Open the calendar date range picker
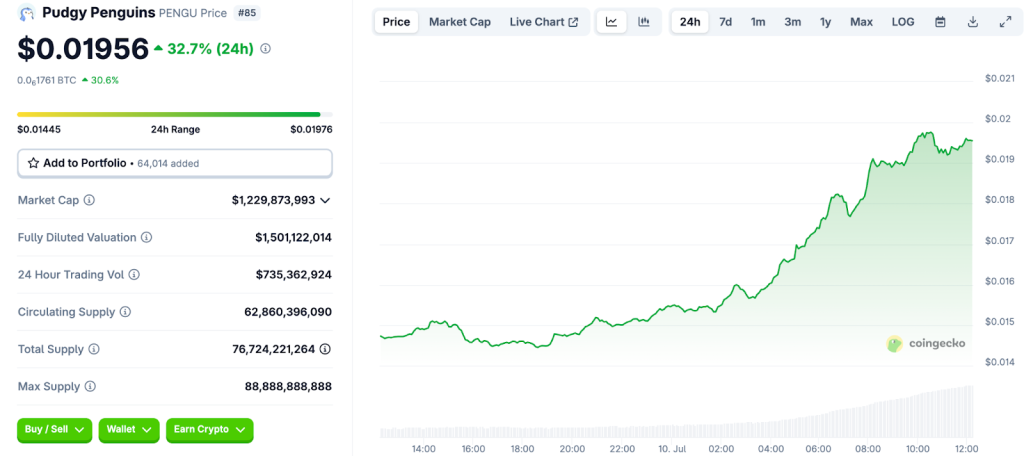 [x=940, y=22]
